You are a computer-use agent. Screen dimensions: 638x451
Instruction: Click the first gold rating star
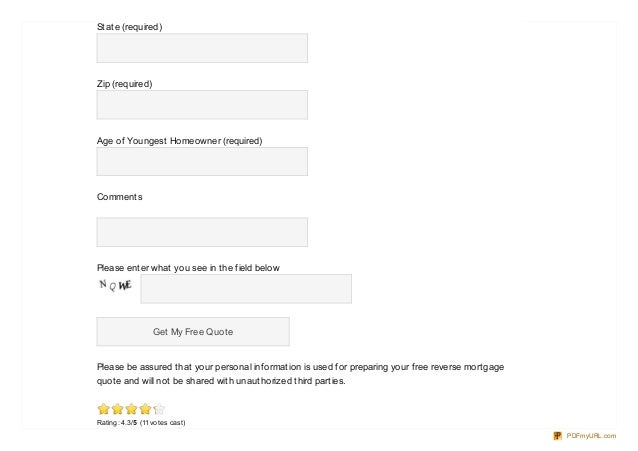pos(104,409)
